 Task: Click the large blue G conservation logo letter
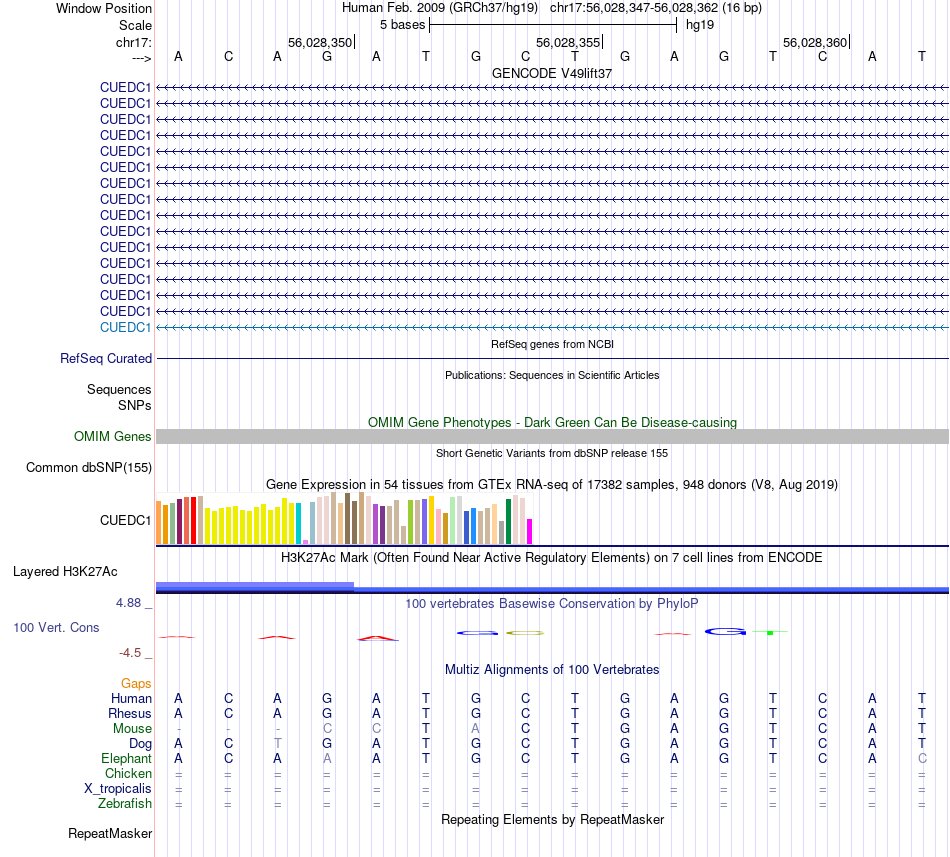click(725, 632)
